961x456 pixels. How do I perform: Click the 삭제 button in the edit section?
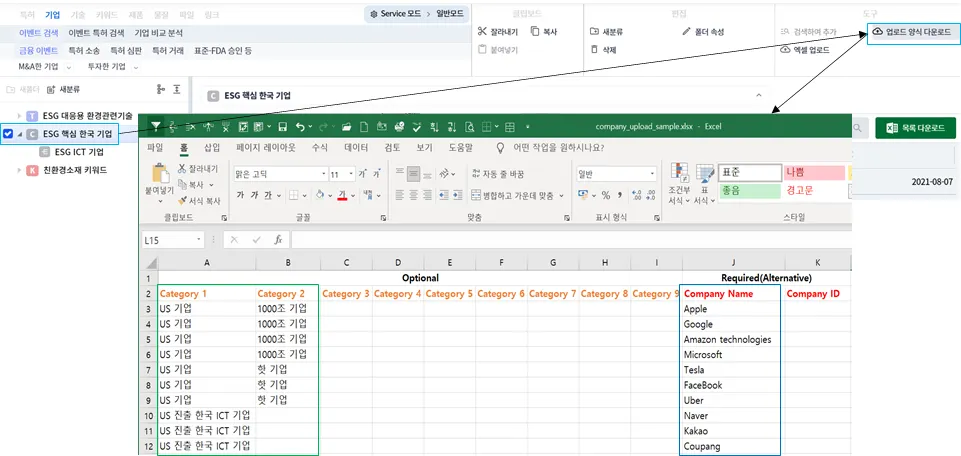603,50
